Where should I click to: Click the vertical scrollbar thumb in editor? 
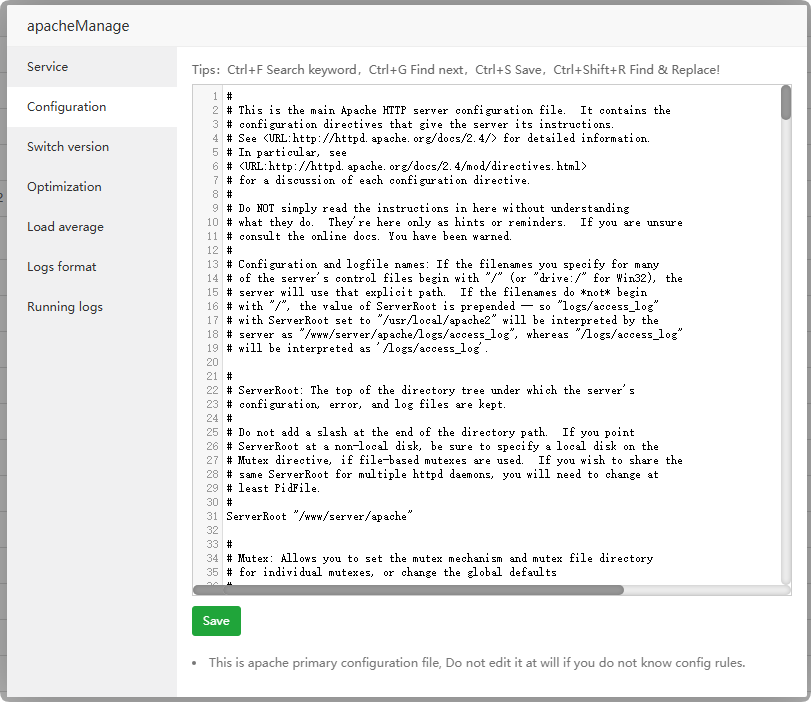(786, 102)
